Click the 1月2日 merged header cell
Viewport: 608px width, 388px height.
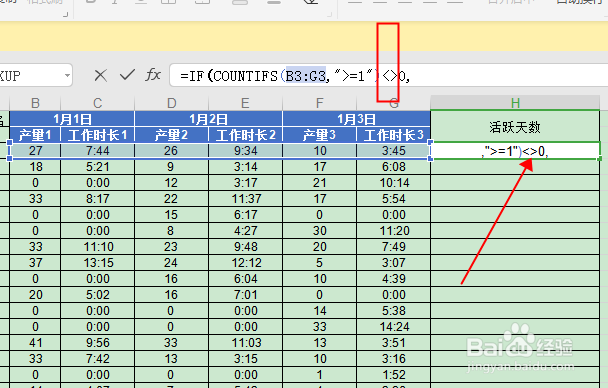209,119
